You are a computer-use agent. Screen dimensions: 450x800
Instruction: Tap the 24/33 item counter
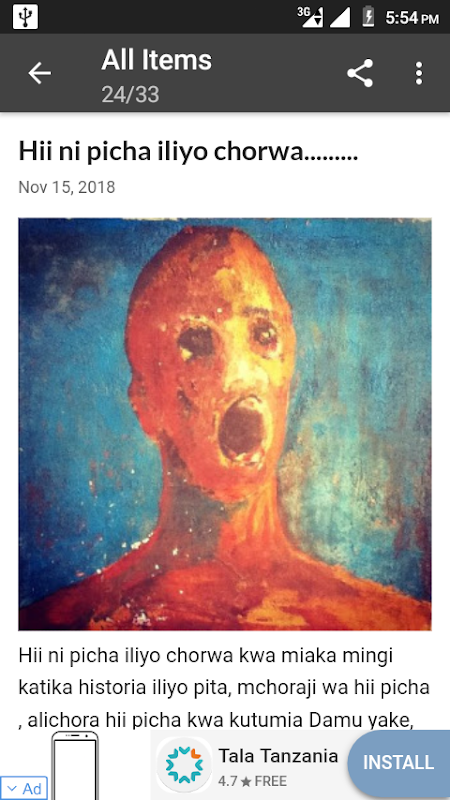coord(130,94)
